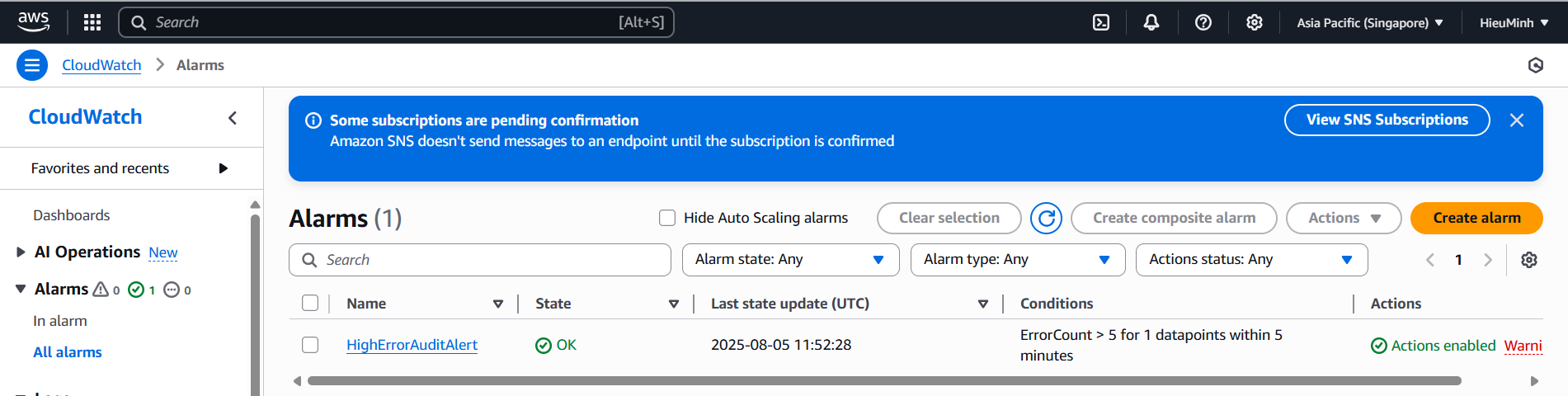This screenshot has height=396, width=1568.
Task: Click the Create alarm button
Action: click(1476, 218)
